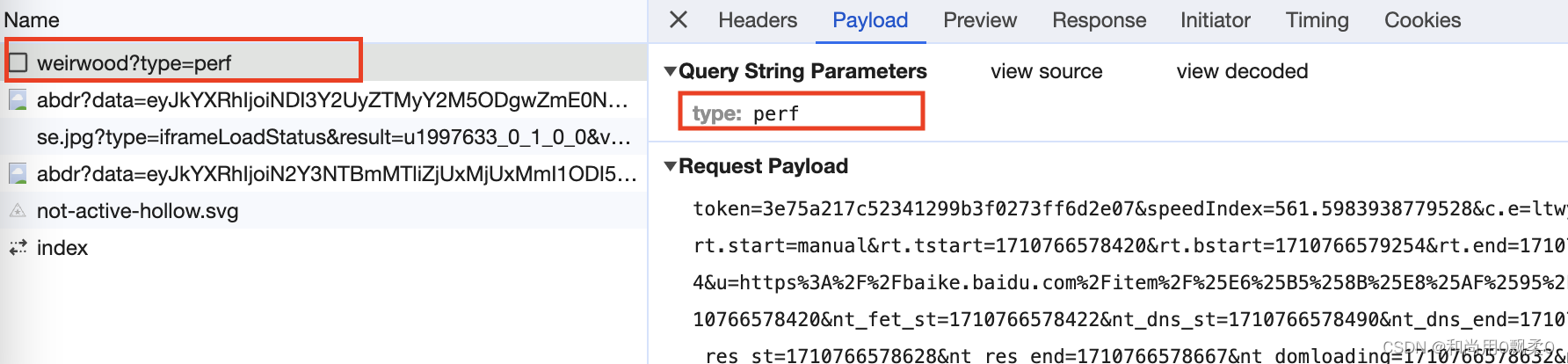The image size is (1568, 364).
Task: Close the request details panel
Action: tap(679, 19)
